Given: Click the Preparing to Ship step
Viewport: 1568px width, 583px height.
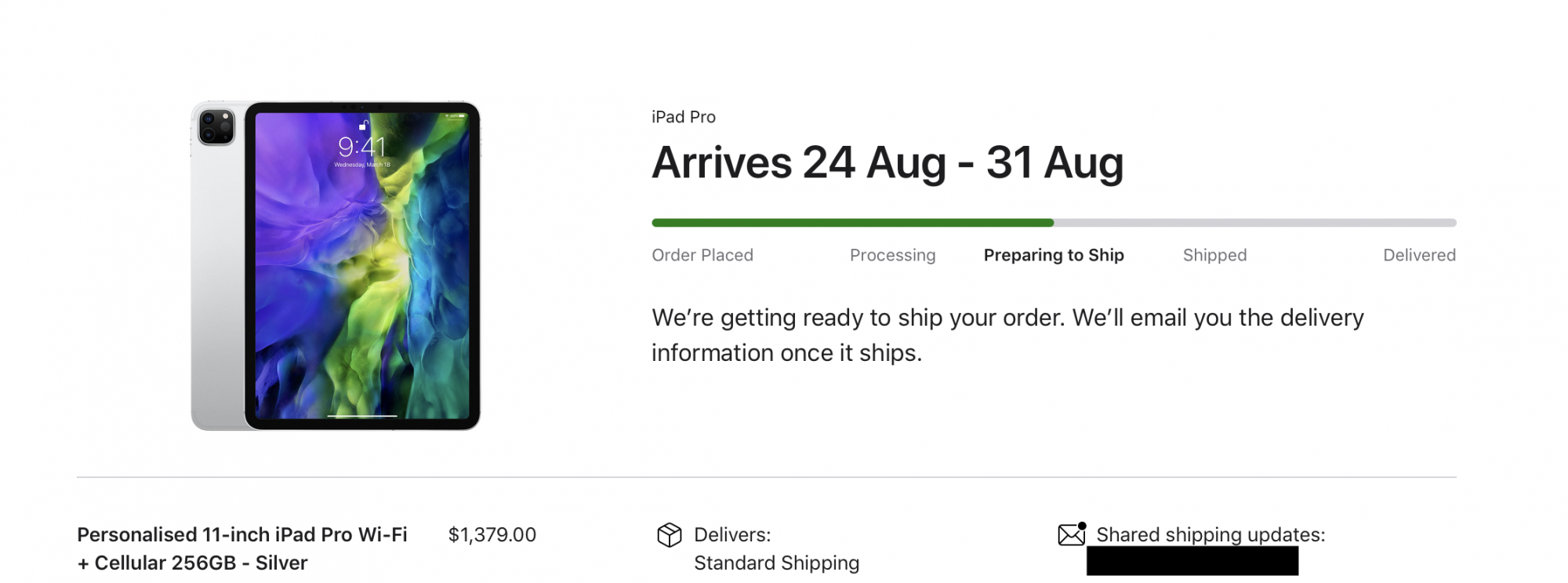Looking at the screenshot, I should pos(1053,255).
